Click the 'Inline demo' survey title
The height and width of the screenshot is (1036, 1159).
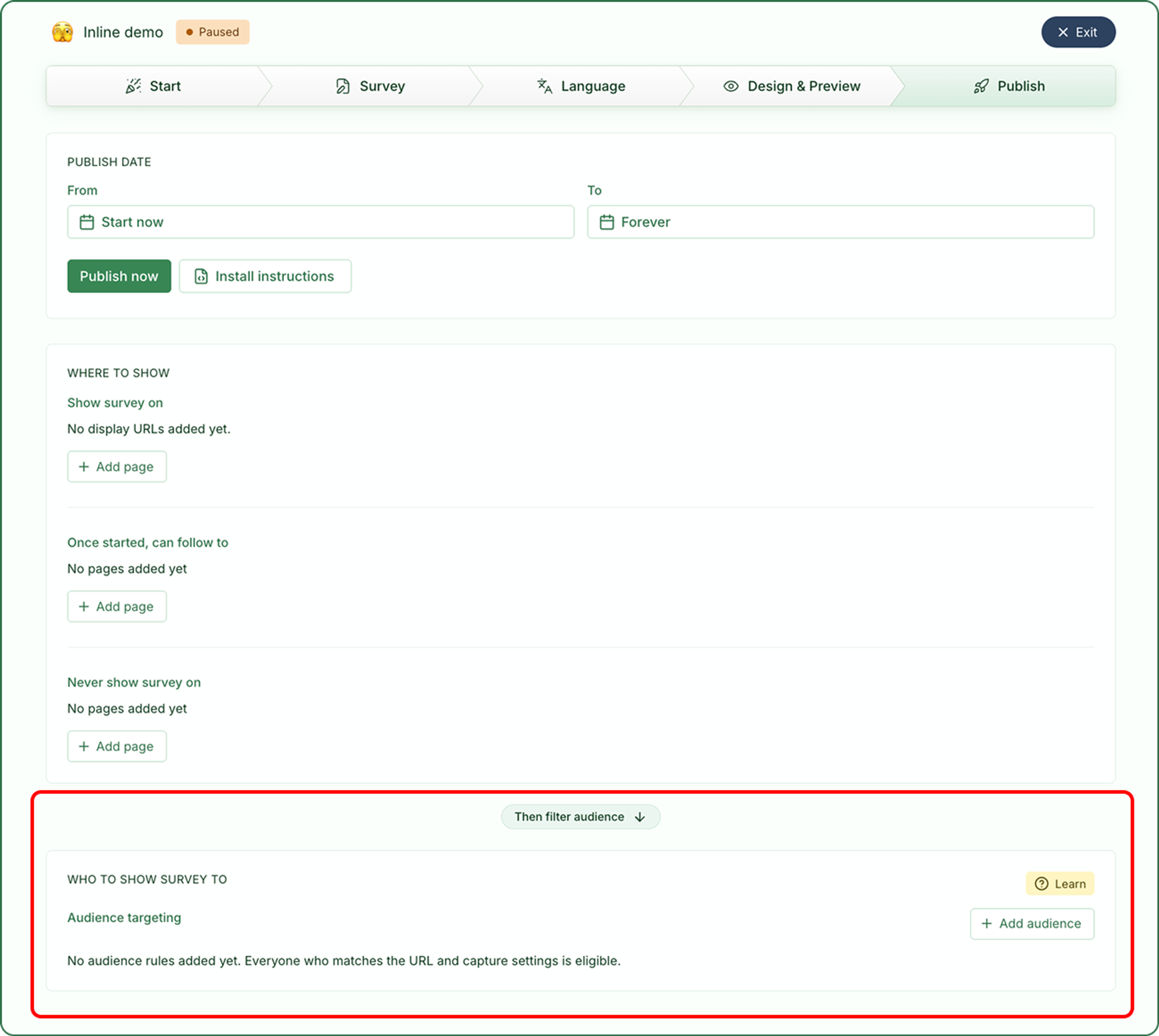pos(123,32)
